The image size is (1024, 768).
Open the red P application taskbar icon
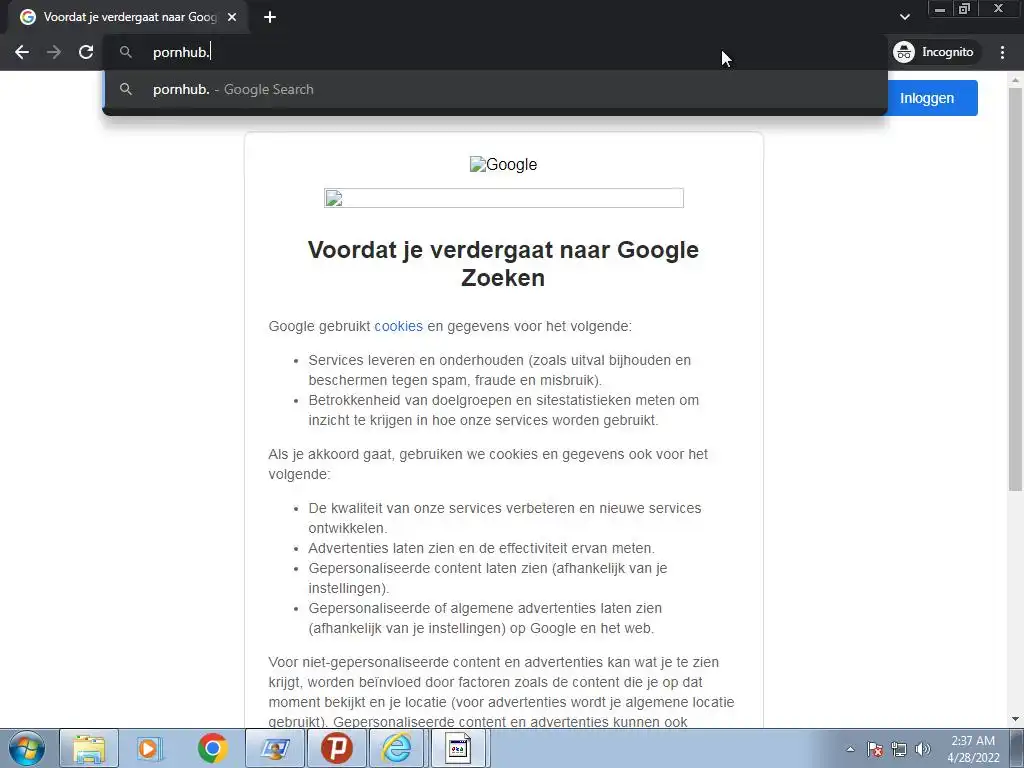coord(336,748)
